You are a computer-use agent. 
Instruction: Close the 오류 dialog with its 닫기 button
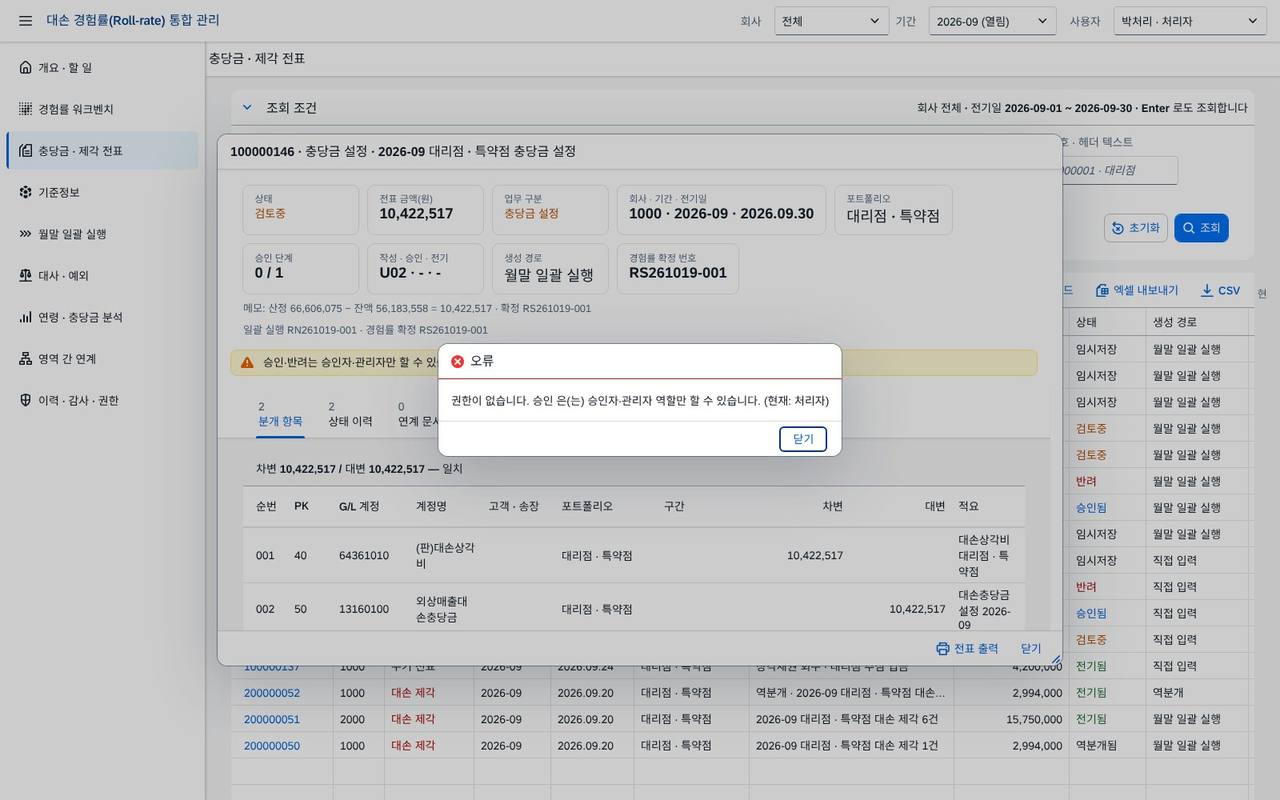pyautogui.click(x=803, y=439)
